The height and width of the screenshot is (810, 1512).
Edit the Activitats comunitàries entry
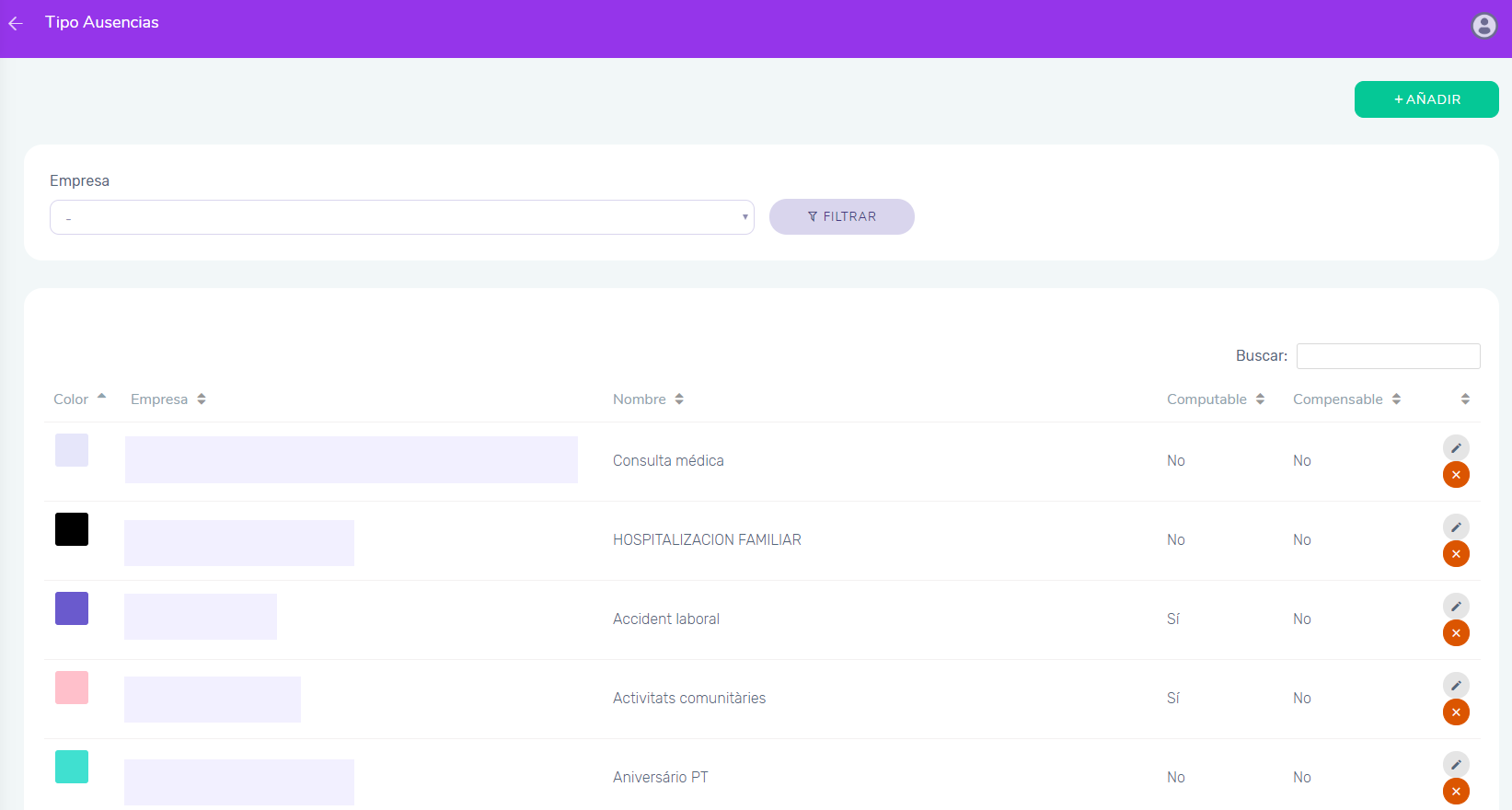click(x=1456, y=686)
